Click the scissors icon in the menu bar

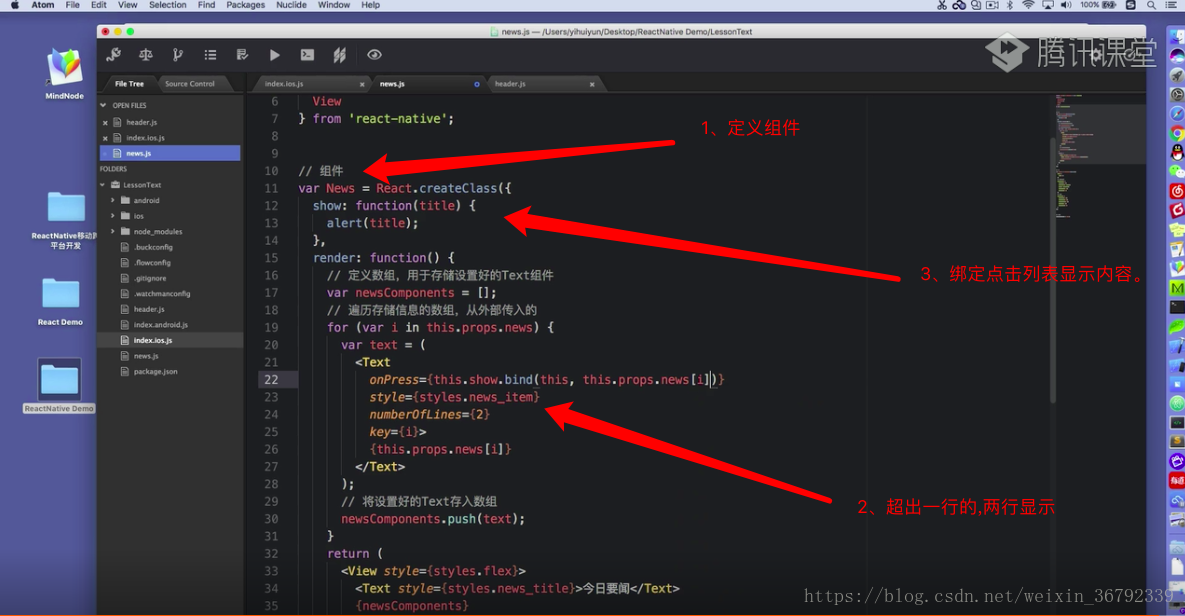942,5
